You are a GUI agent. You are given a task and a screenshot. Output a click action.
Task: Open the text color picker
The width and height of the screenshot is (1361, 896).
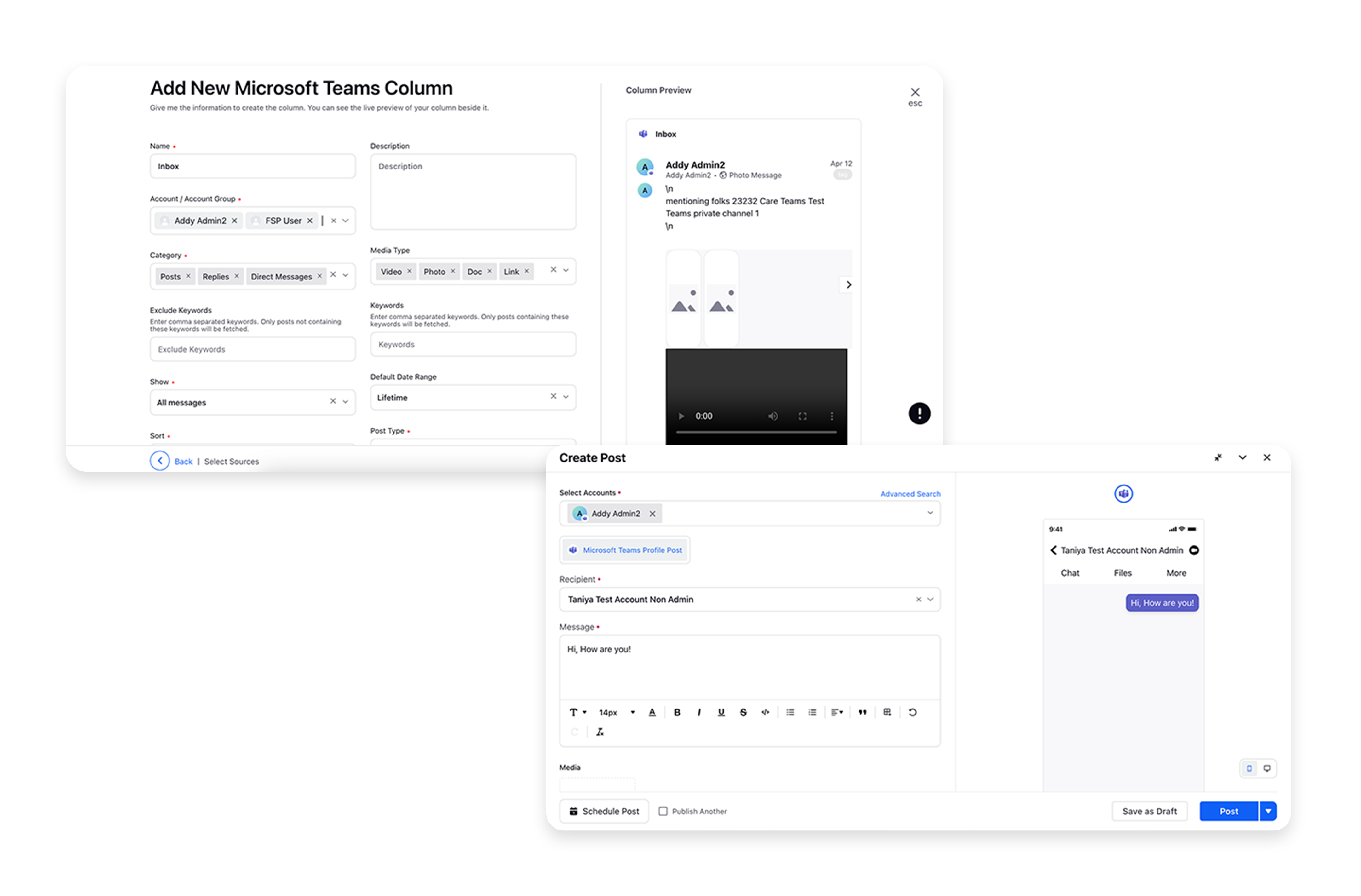[x=652, y=712]
